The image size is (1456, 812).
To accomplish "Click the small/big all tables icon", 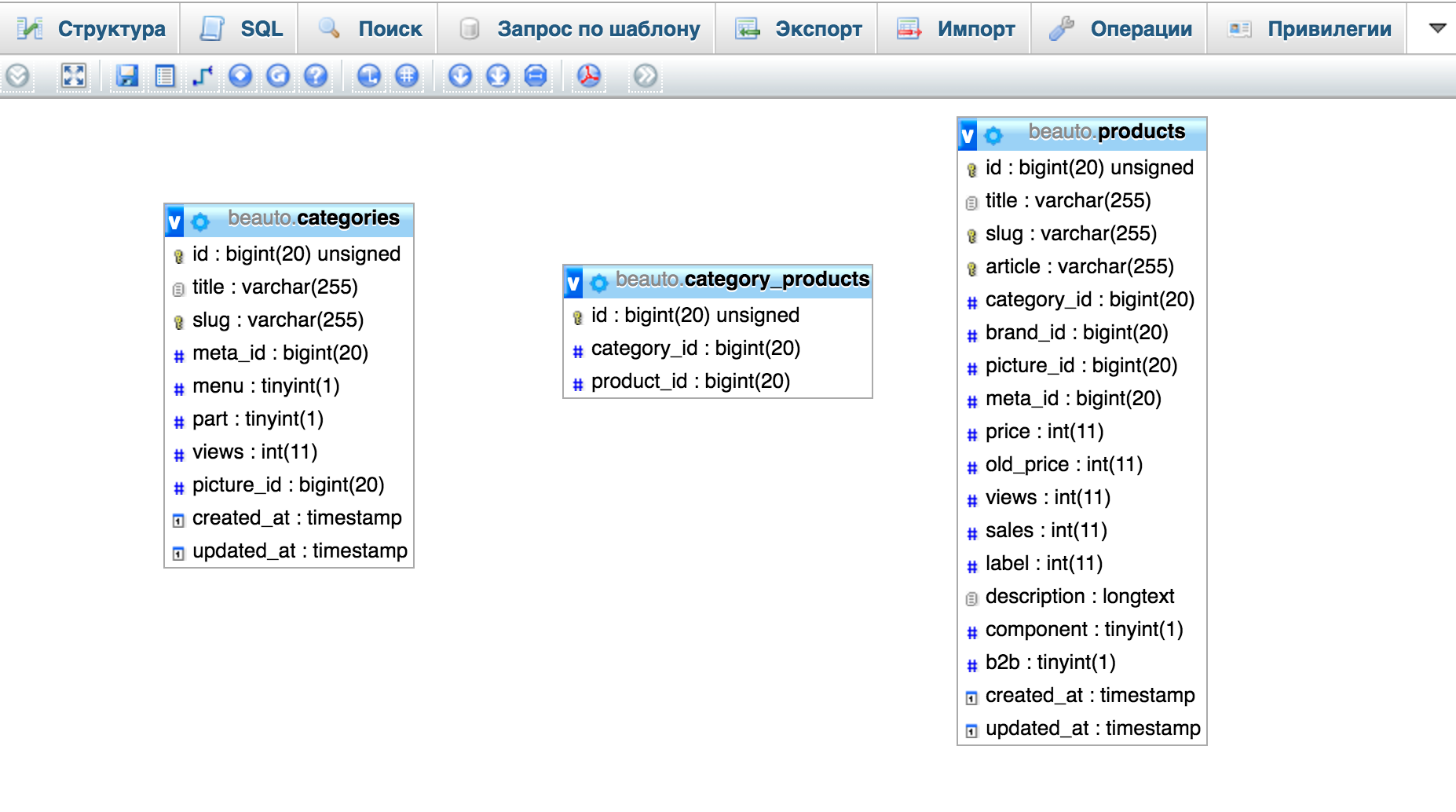I will 460,76.
